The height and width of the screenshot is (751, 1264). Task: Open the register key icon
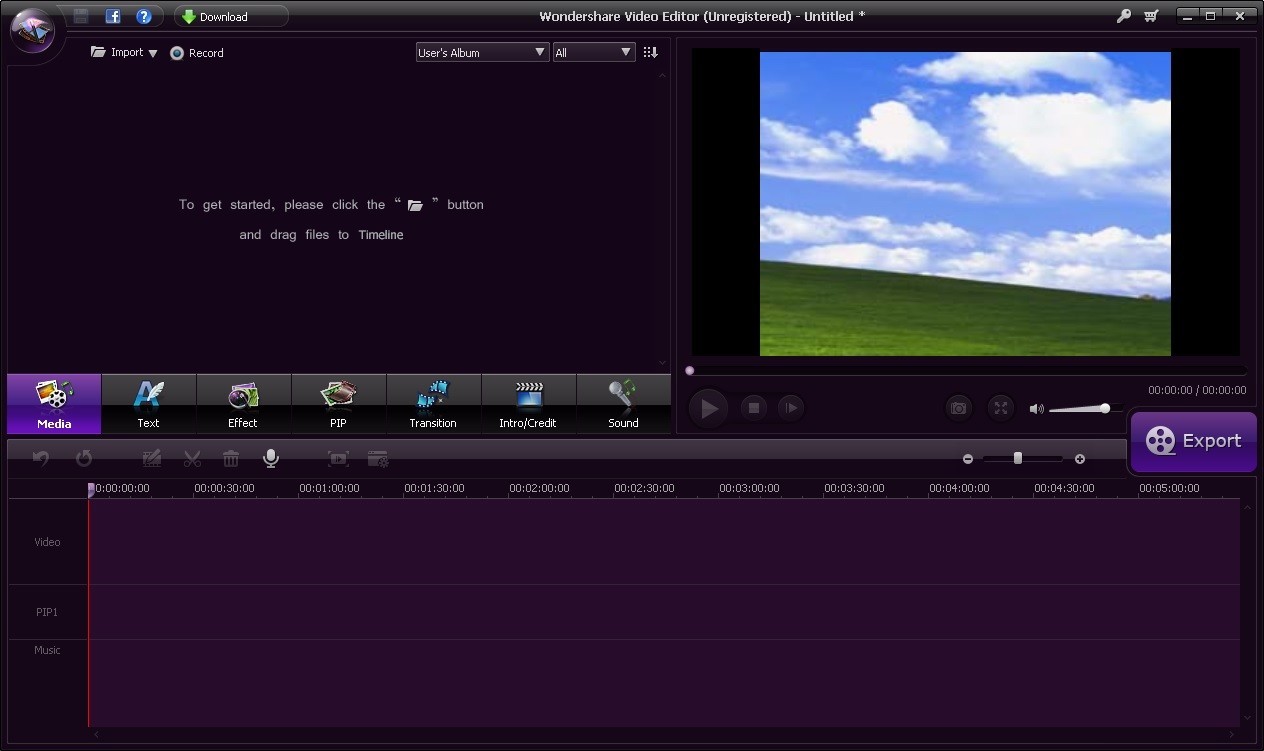(1124, 16)
